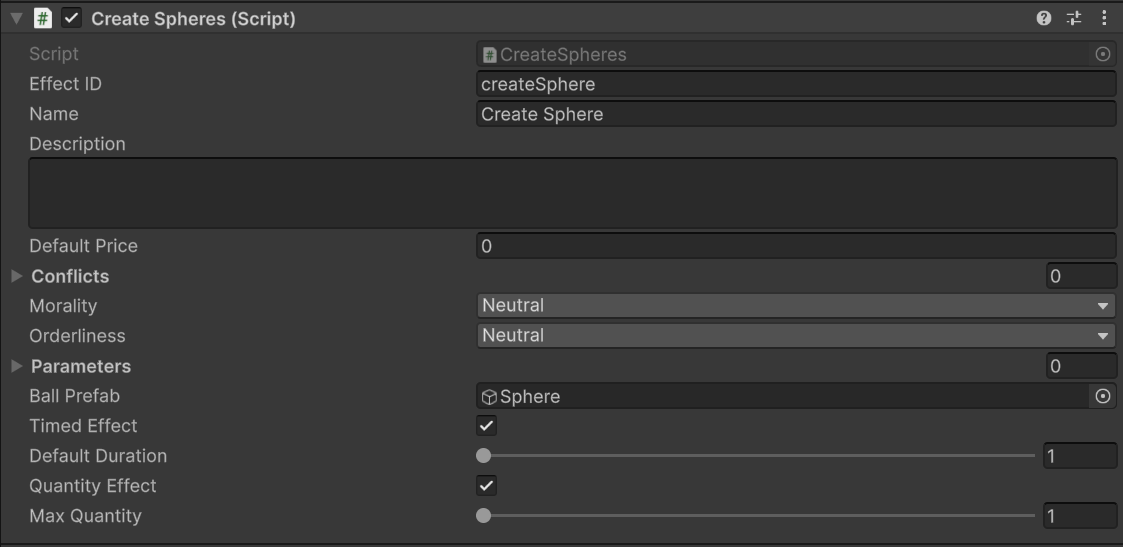1123x547 pixels.
Task: Click the C# script icon in header
Action: click(43, 19)
